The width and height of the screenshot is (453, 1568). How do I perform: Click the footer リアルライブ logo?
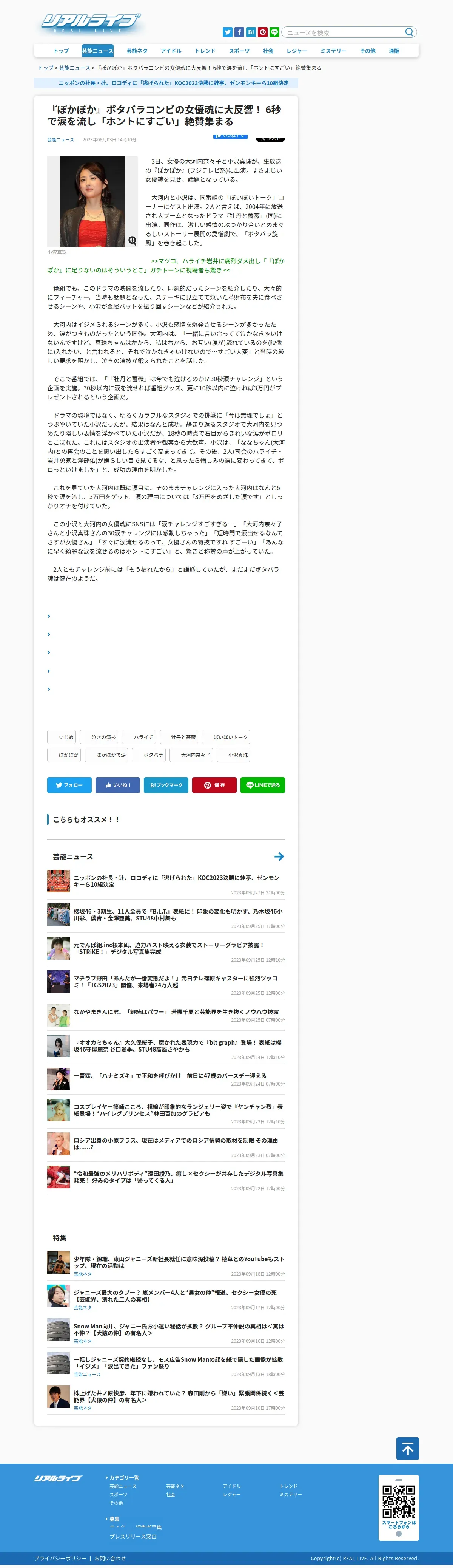58,1478
